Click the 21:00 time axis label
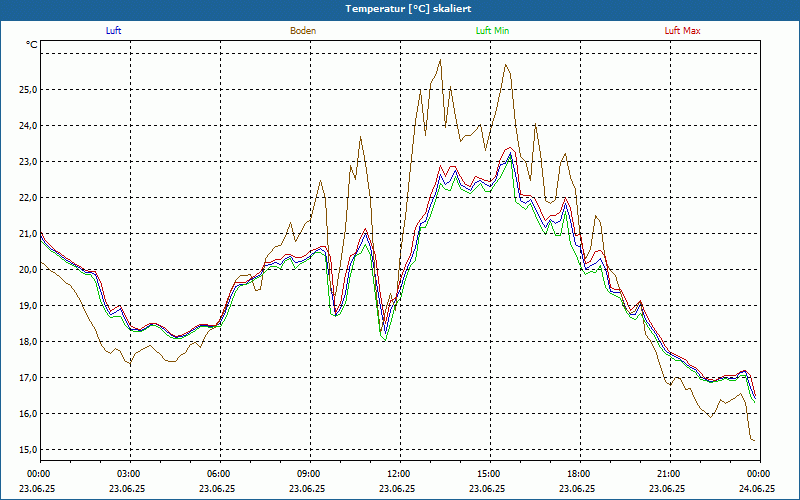Screen dimensions: 800x500 (x=669, y=473)
